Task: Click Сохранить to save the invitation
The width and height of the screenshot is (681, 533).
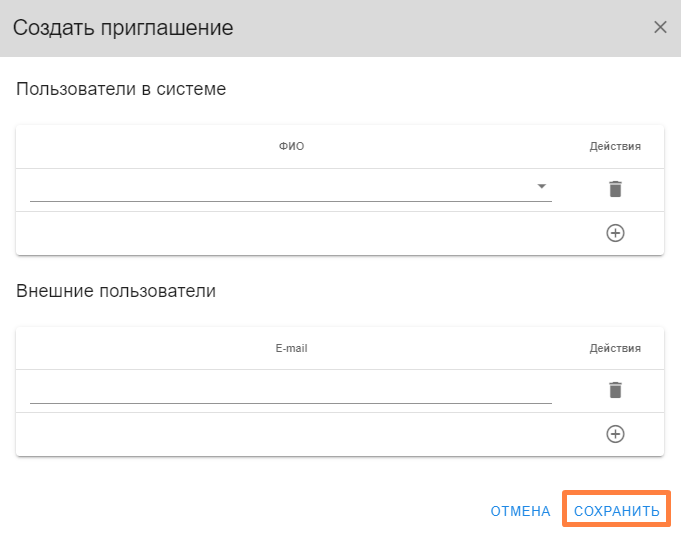Action: (x=616, y=511)
